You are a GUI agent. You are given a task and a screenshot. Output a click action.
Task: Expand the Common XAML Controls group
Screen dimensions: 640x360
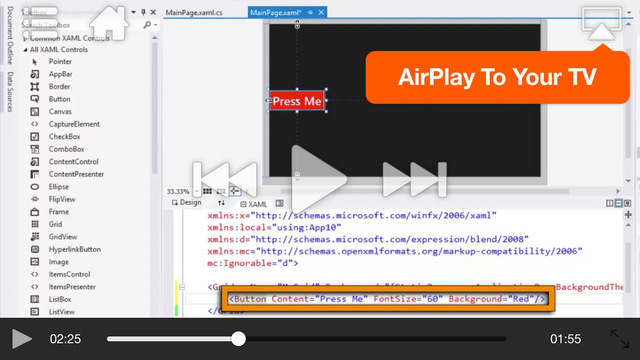[25, 38]
